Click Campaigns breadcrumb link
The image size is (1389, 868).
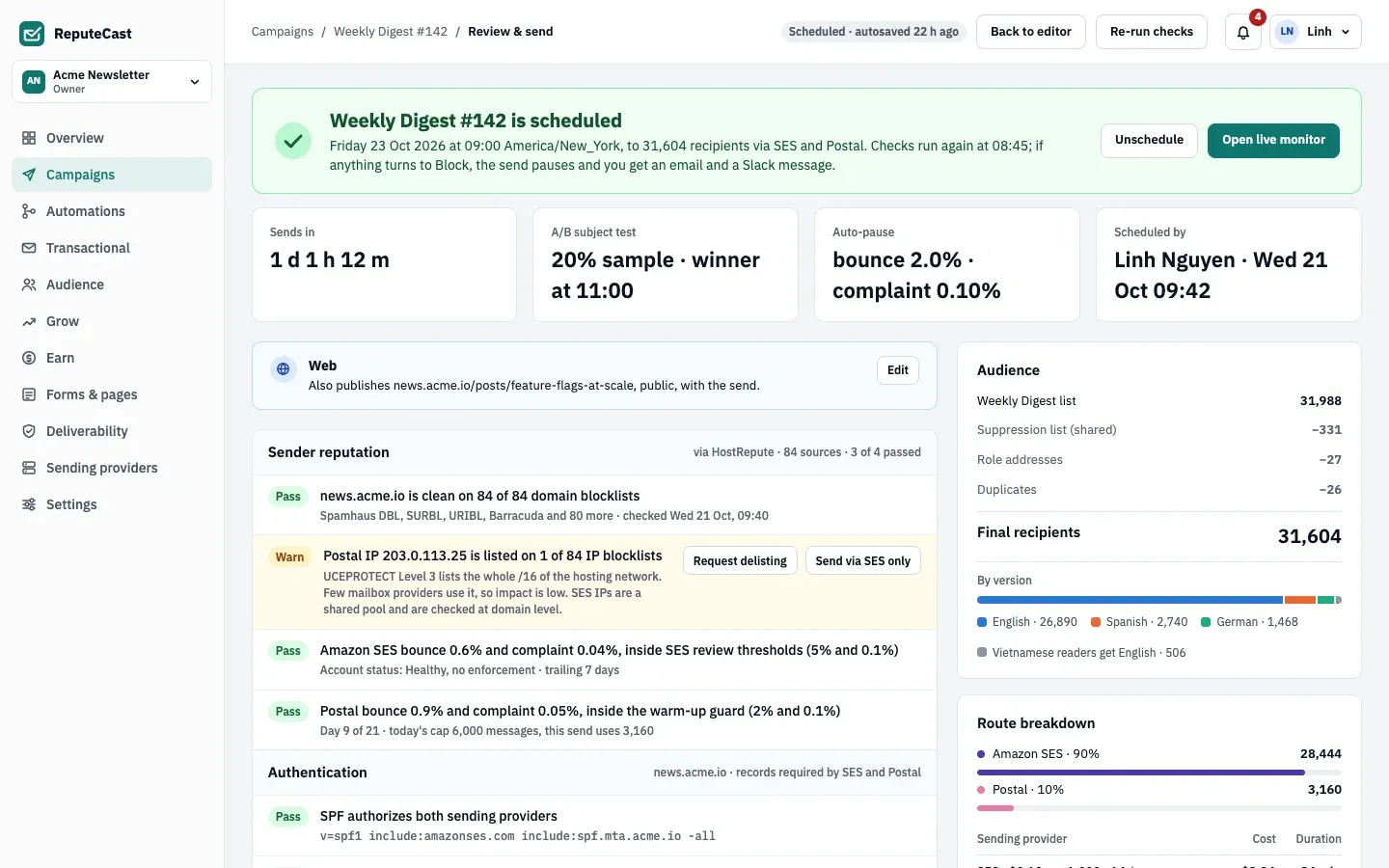(283, 32)
